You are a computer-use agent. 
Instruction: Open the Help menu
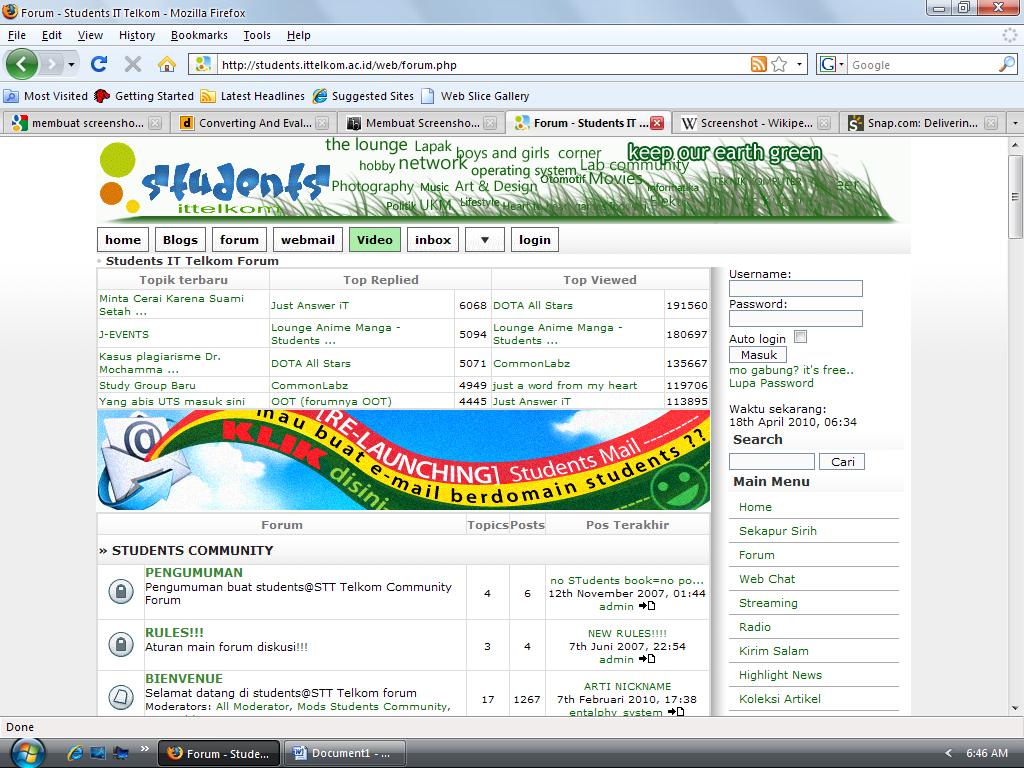(298, 35)
